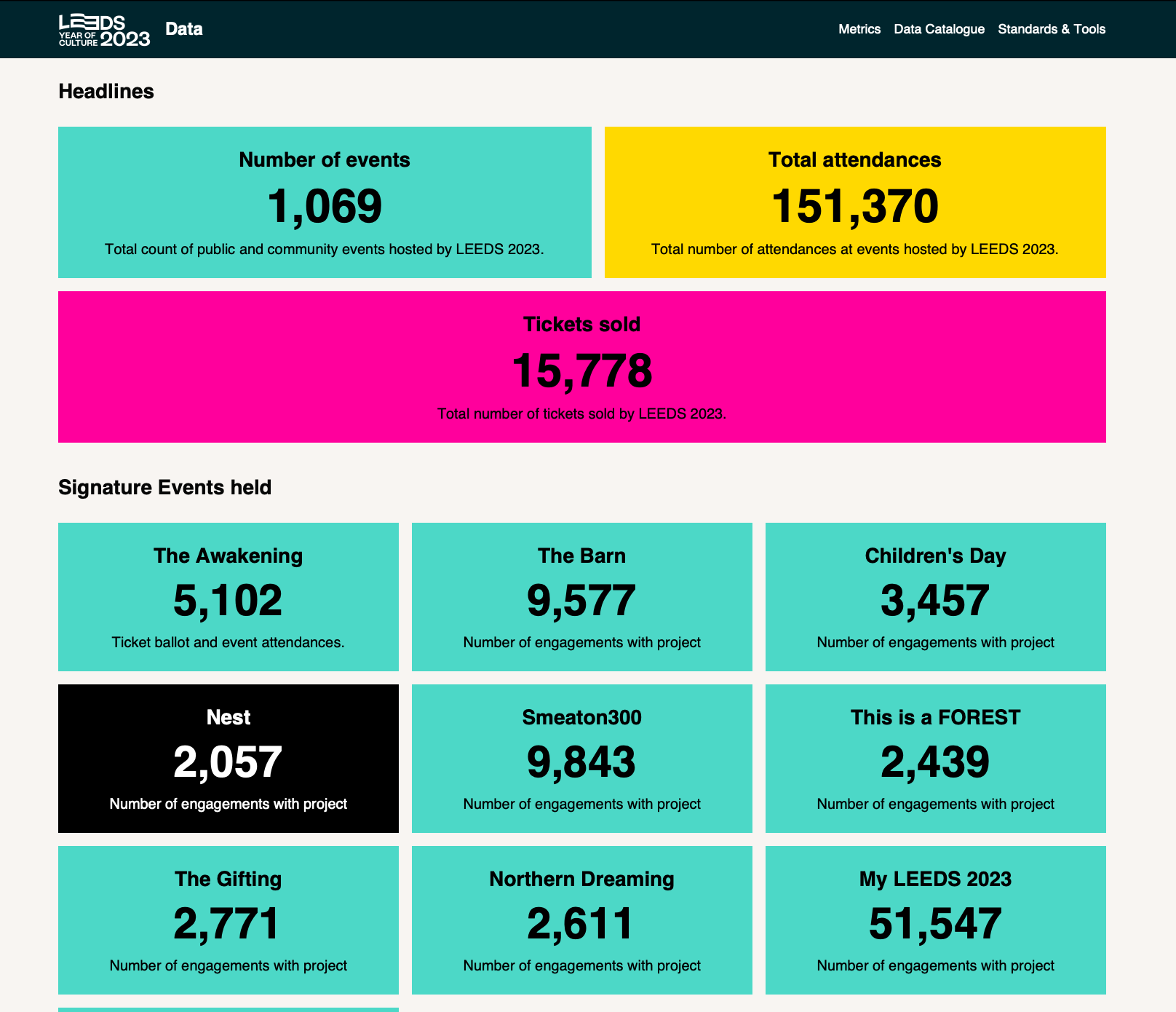Open The Awakening event card
Viewport: 1176px width, 1012px height.
(x=229, y=597)
